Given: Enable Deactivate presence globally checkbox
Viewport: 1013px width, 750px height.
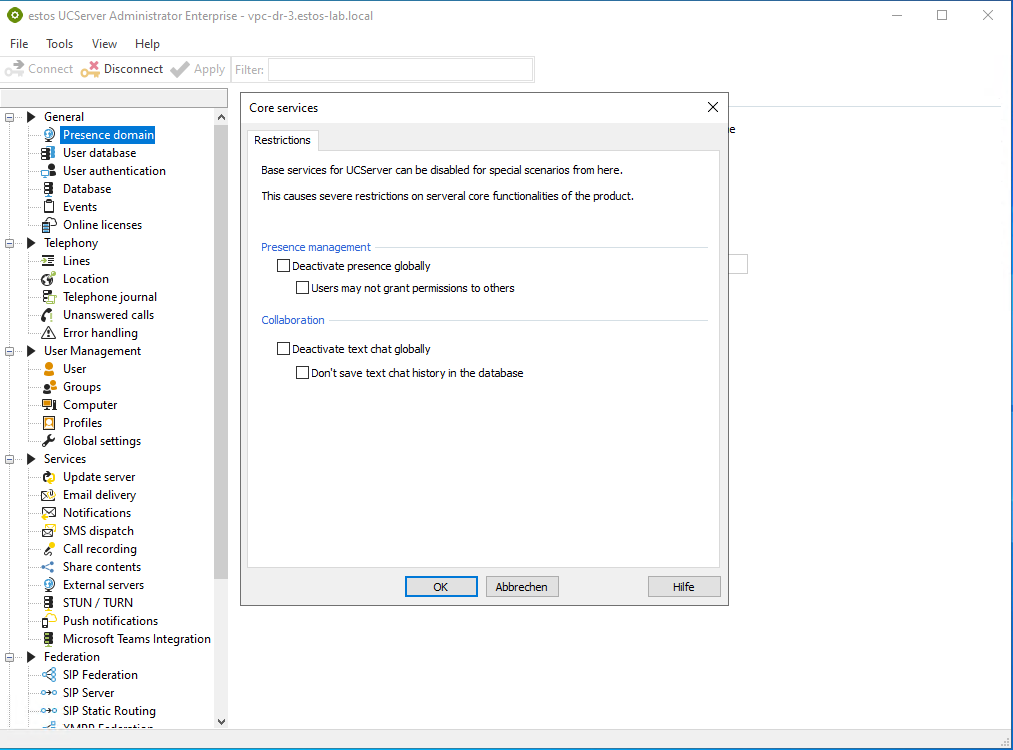Looking at the screenshot, I should pos(283,267).
